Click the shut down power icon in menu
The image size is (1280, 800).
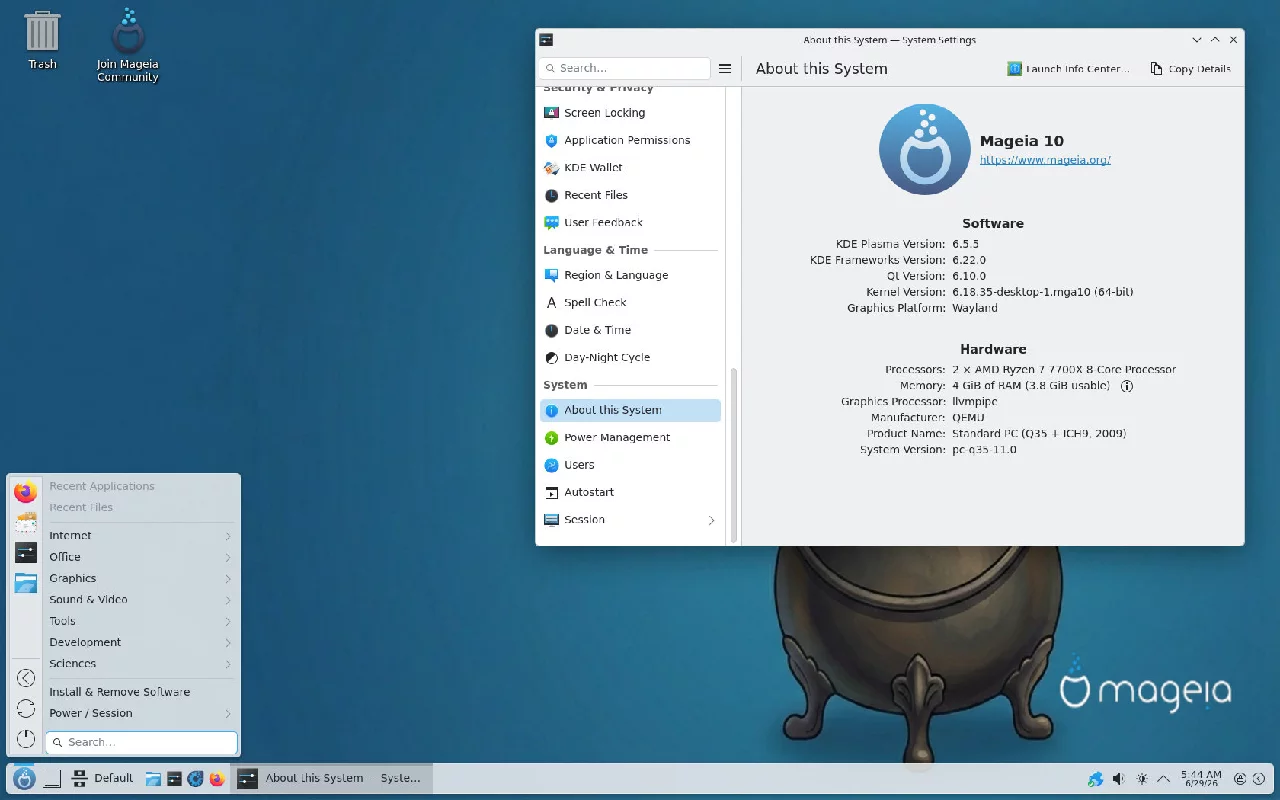point(26,739)
